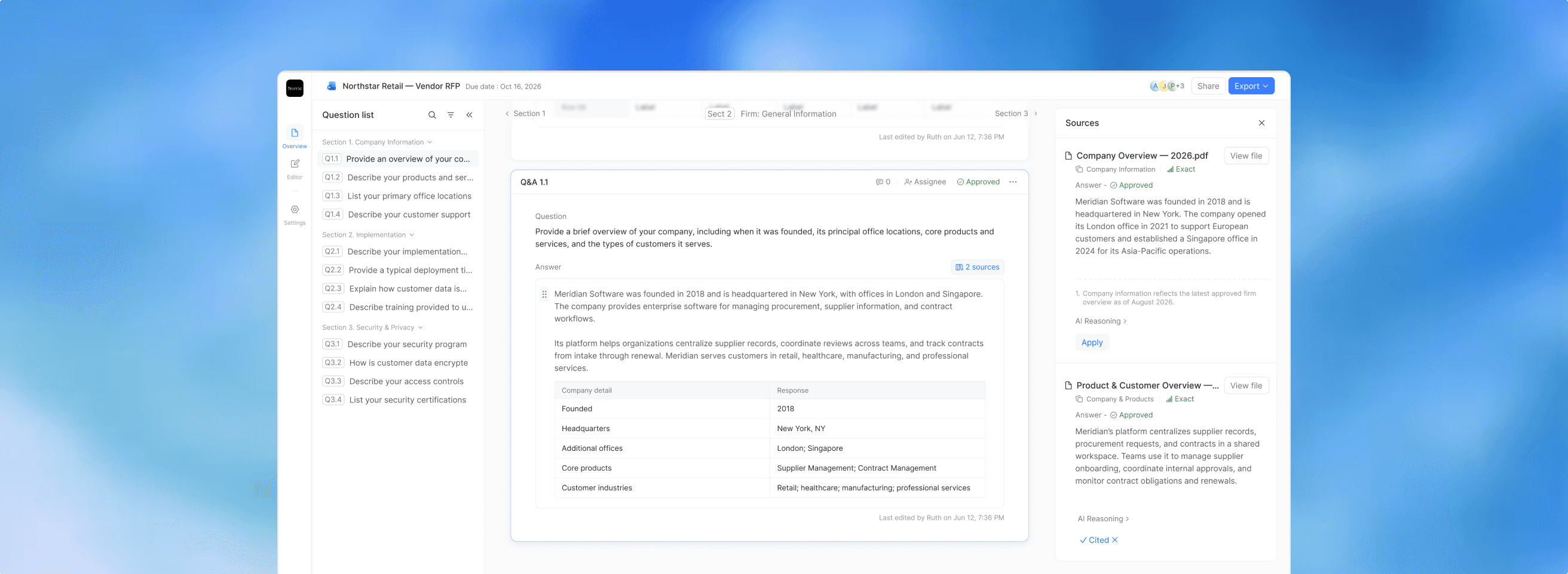The width and height of the screenshot is (1568, 574).
Task: View file for Company Overview — 2026.pdf
Action: pyautogui.click(x=1245, y=155)
